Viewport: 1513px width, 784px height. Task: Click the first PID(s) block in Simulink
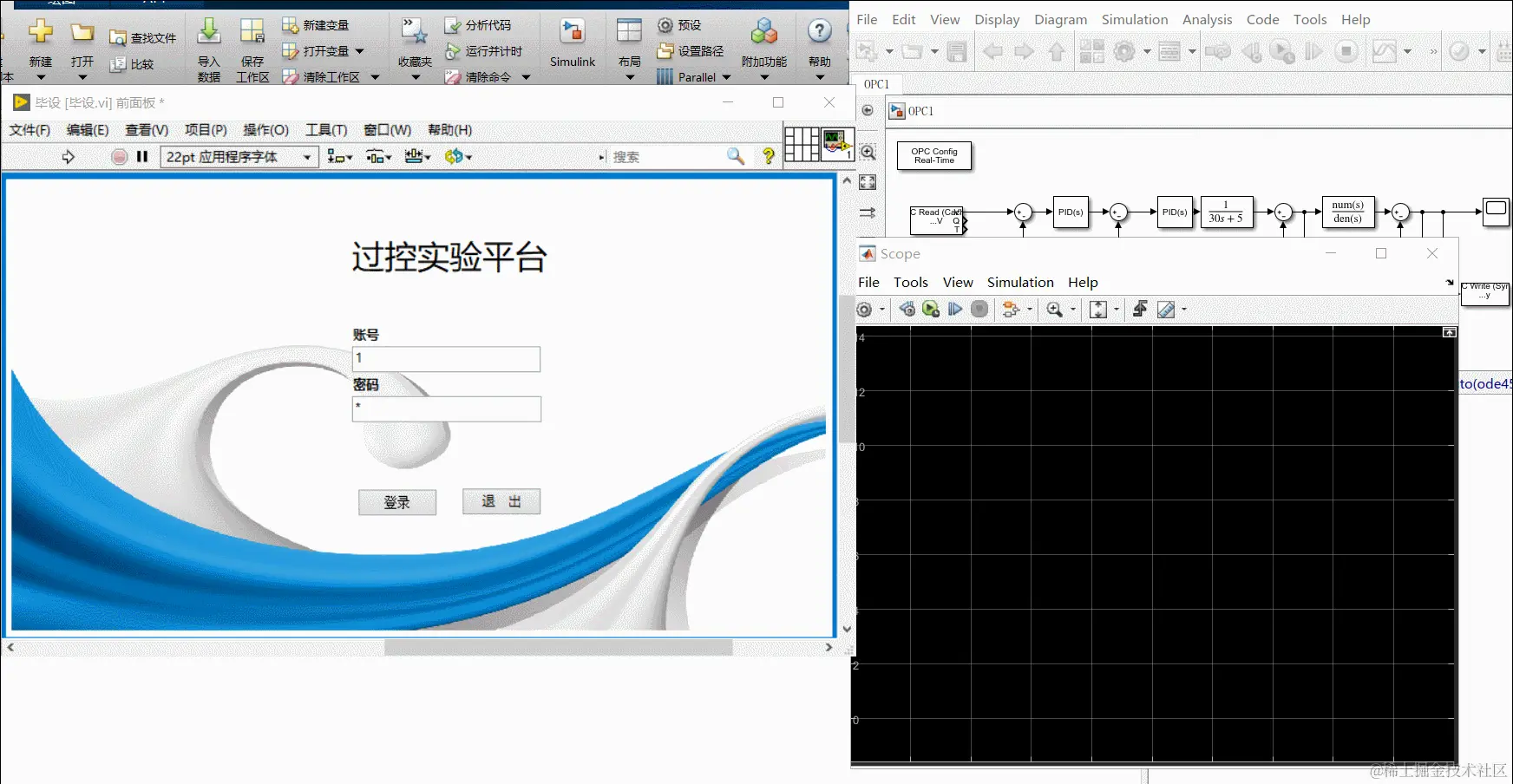coord(1071,212)
